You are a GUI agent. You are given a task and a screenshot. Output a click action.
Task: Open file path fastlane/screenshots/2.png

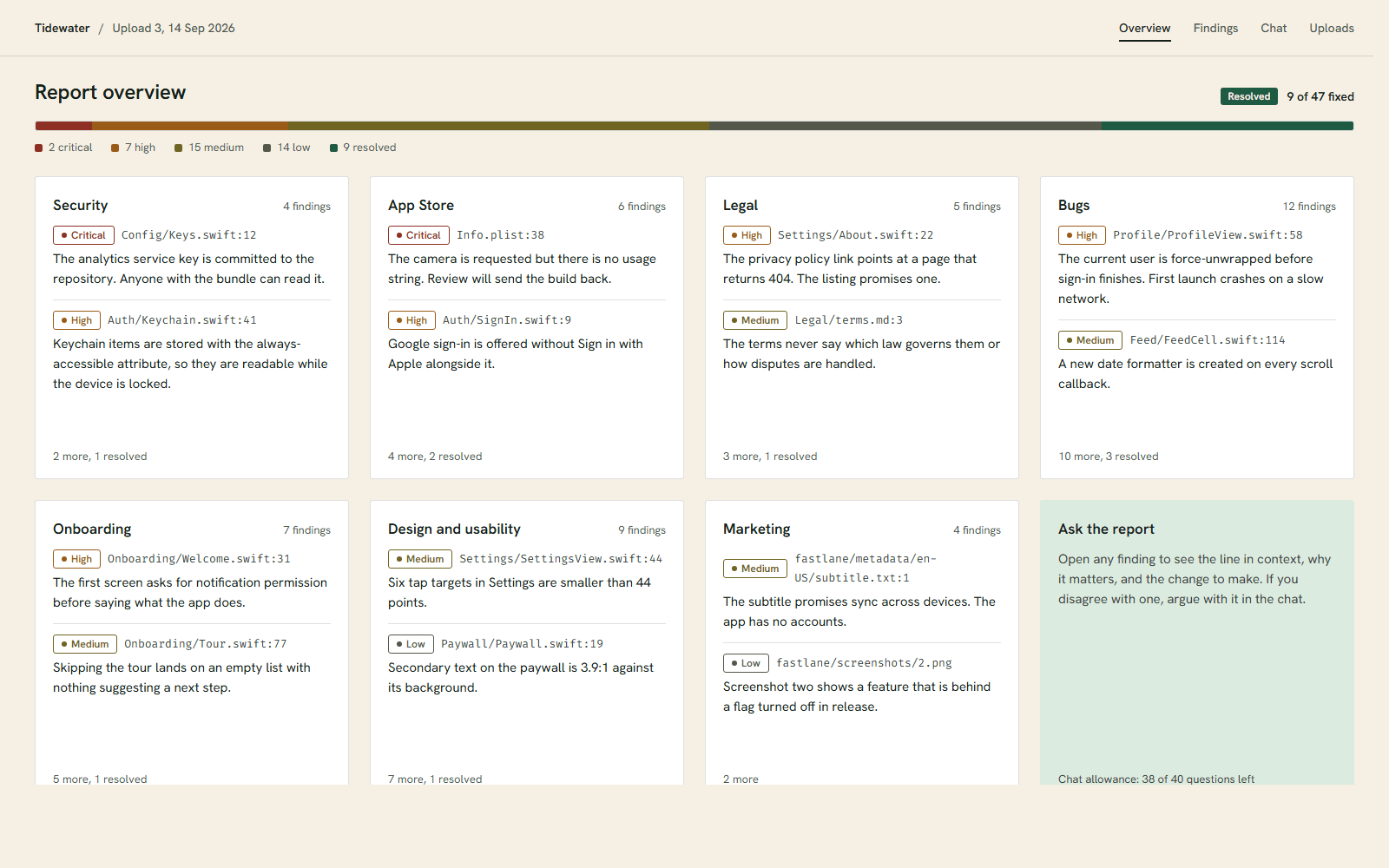tap(864, 663)
